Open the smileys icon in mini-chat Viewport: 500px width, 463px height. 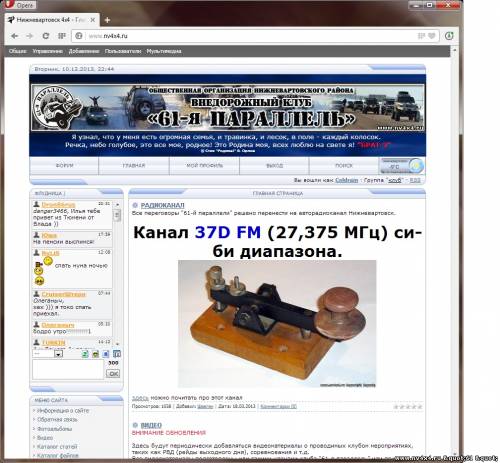pyautogui.click(x=95, y=354)
